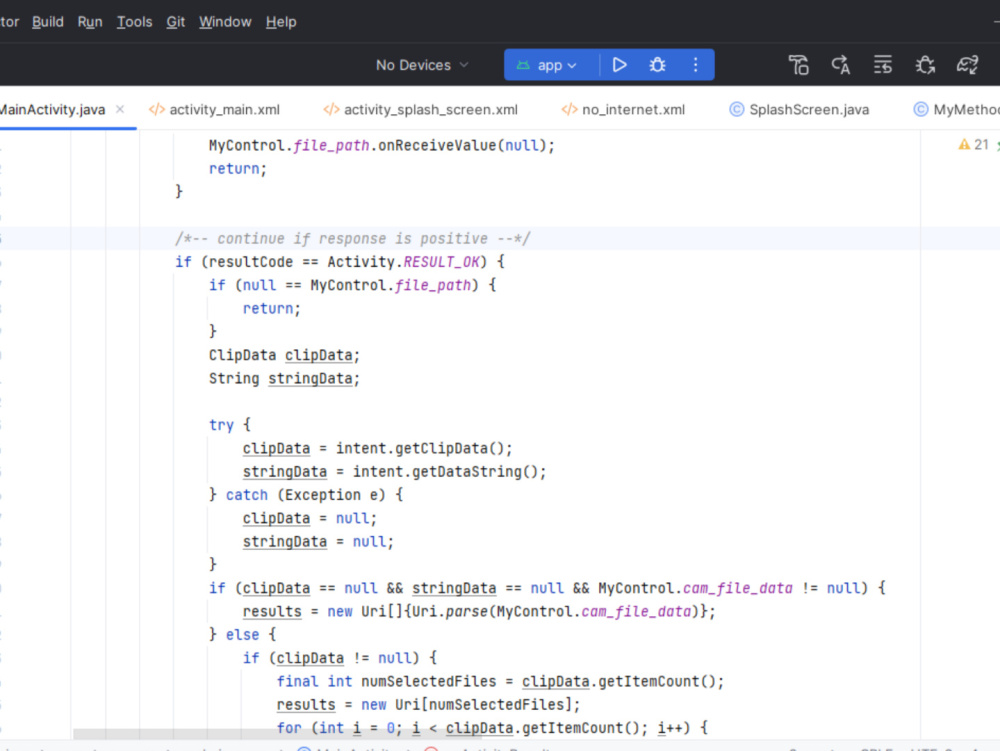Switch to the no_internet.xml tab

point(623,110)
